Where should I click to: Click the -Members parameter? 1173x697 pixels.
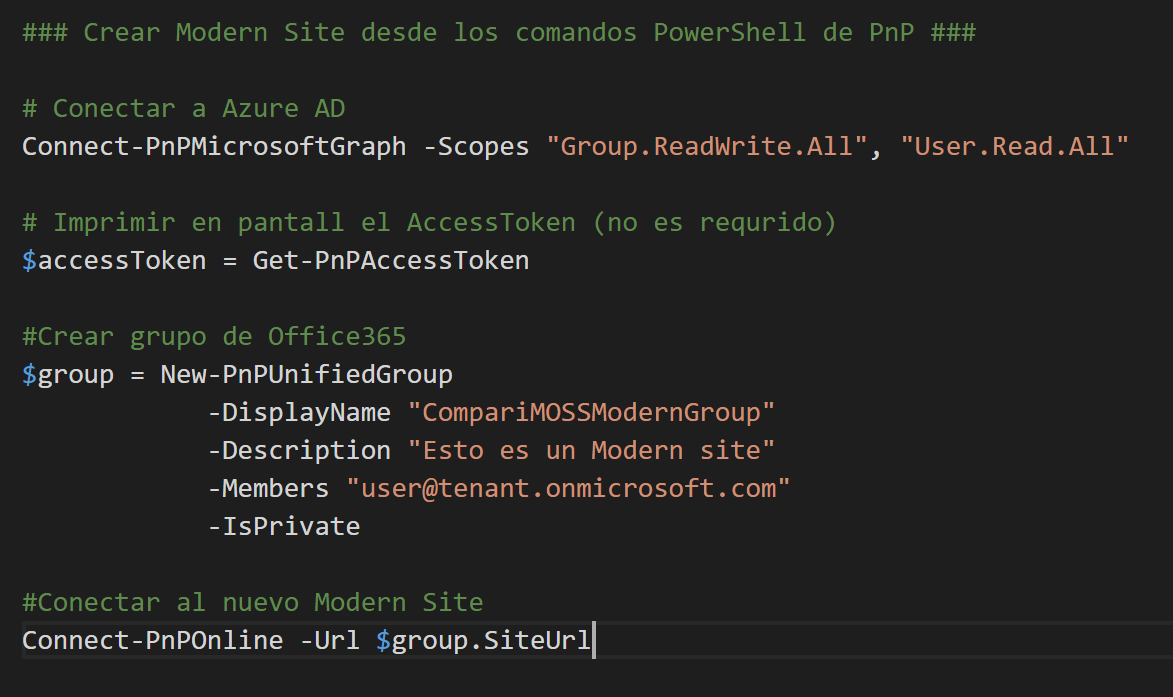(268, 488)
